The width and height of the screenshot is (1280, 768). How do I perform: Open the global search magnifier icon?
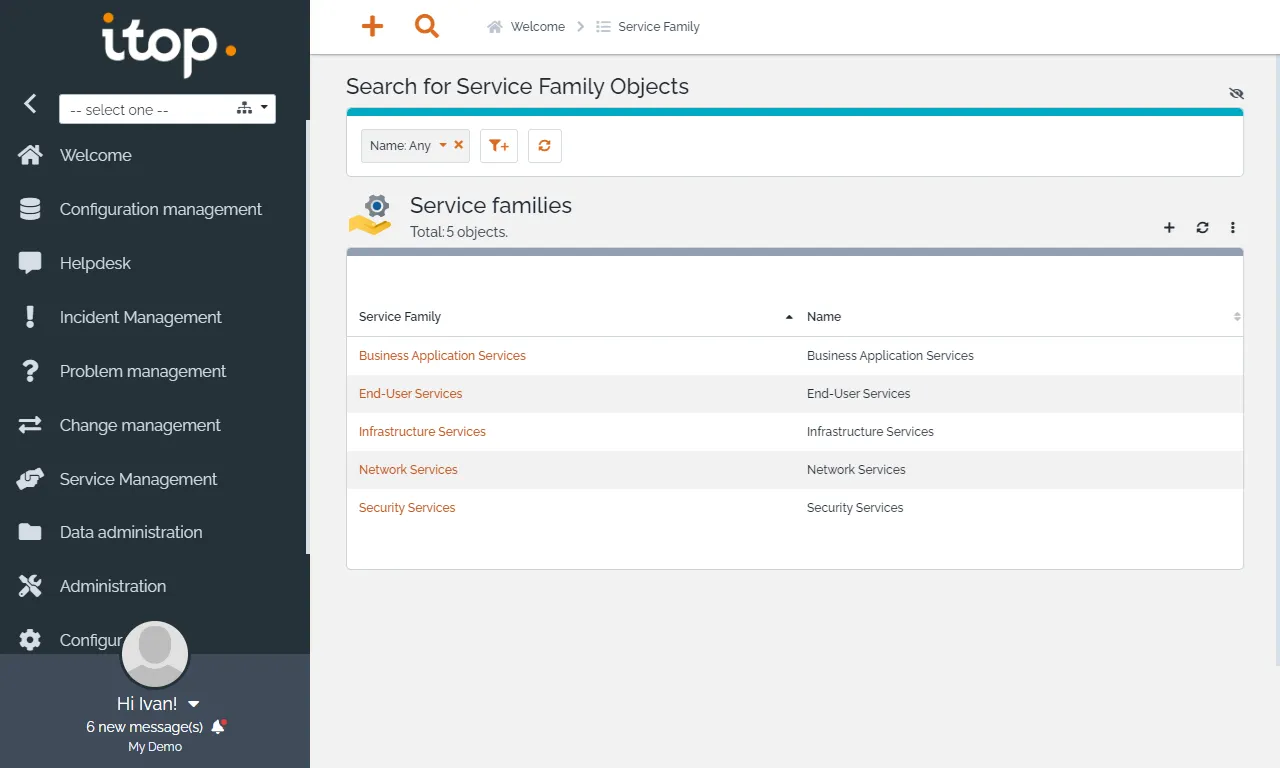coord(427,26)
